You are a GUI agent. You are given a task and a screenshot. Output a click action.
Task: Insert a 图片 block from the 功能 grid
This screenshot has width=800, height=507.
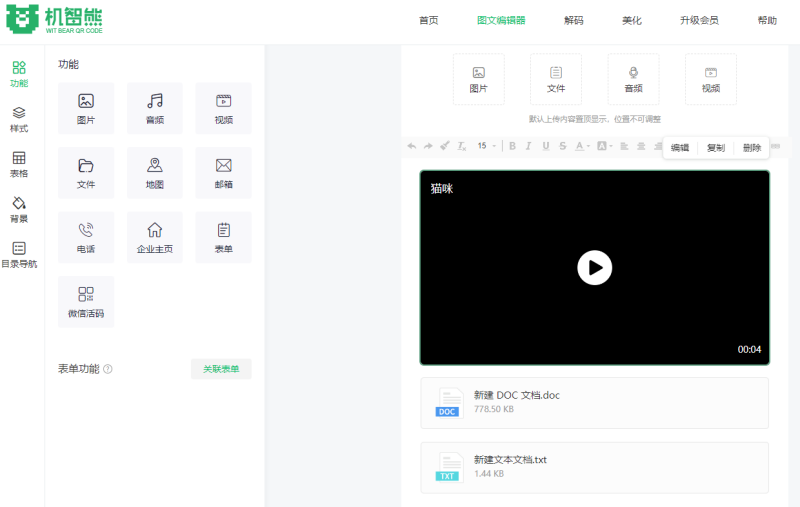click(x=86, y=108)
